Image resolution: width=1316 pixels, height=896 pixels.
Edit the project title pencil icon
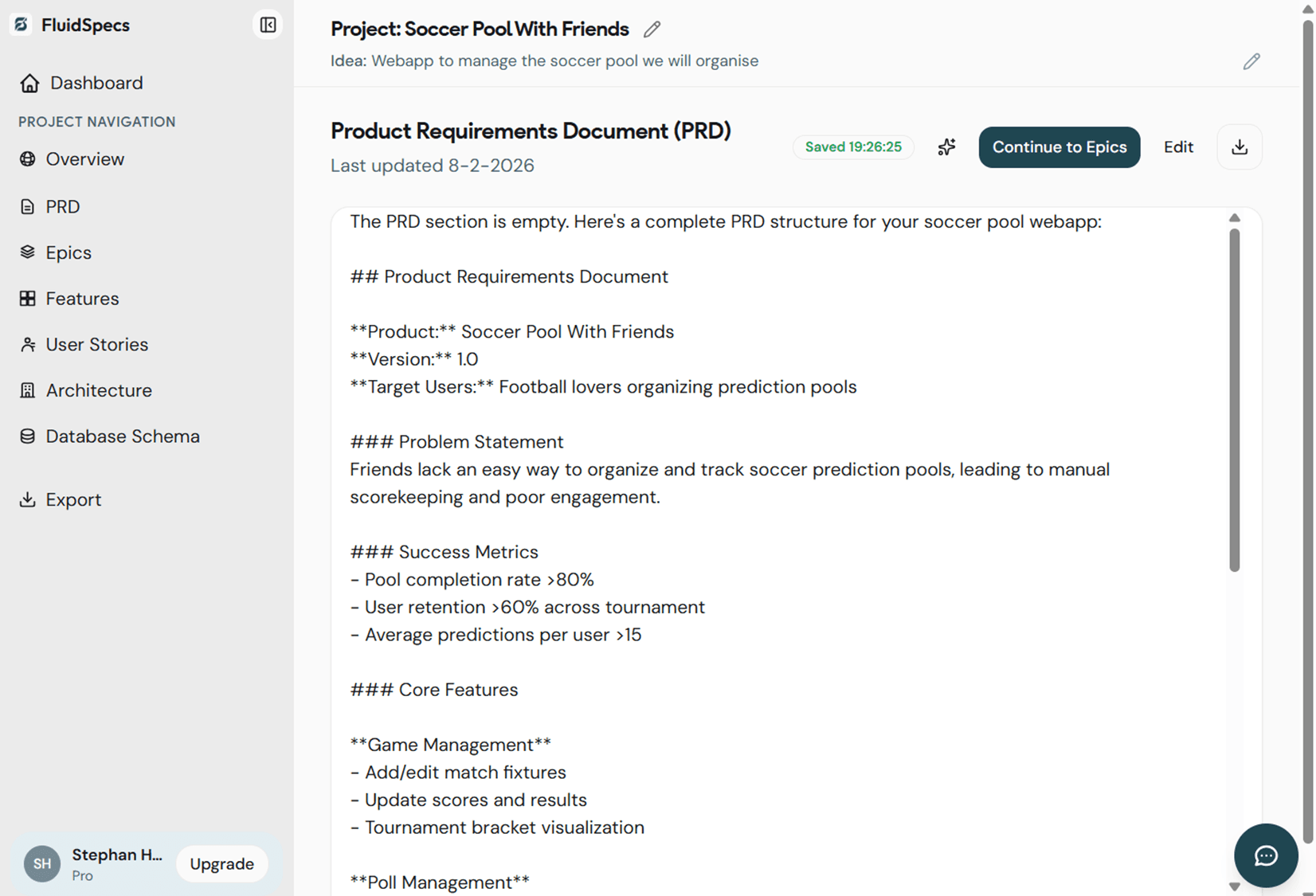tap(652, 29)
